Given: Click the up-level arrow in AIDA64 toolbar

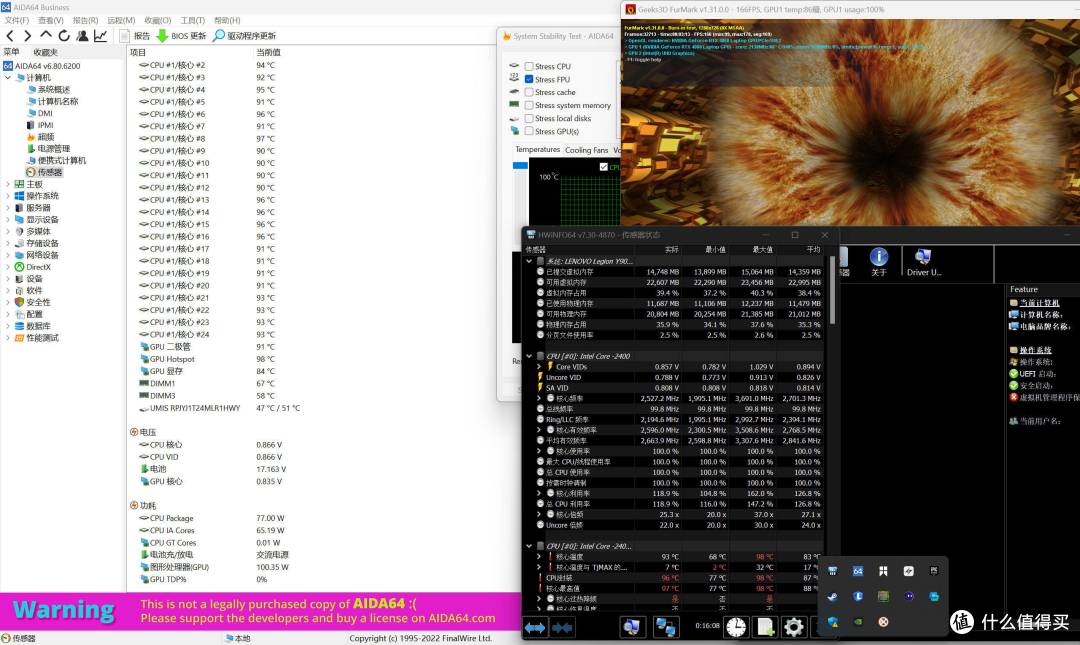Looking at the screenshot, I should click(45, 35).
